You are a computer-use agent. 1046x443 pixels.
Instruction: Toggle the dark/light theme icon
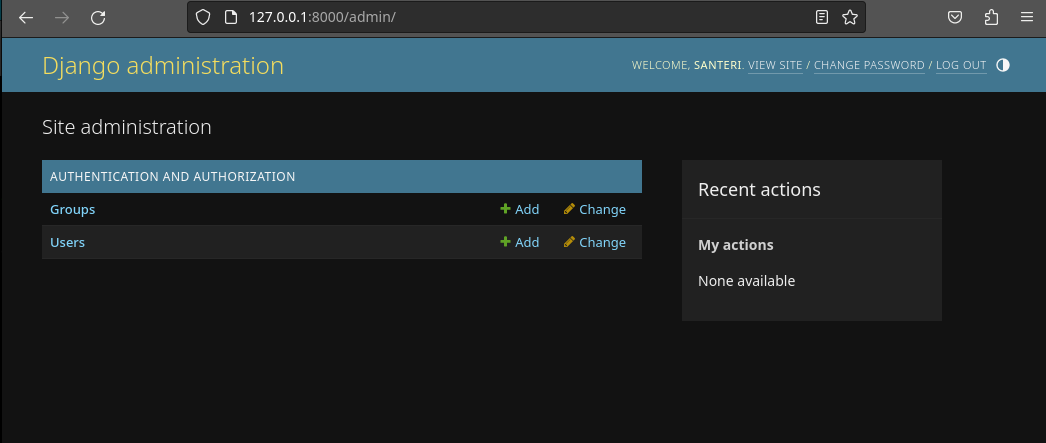1003,65
